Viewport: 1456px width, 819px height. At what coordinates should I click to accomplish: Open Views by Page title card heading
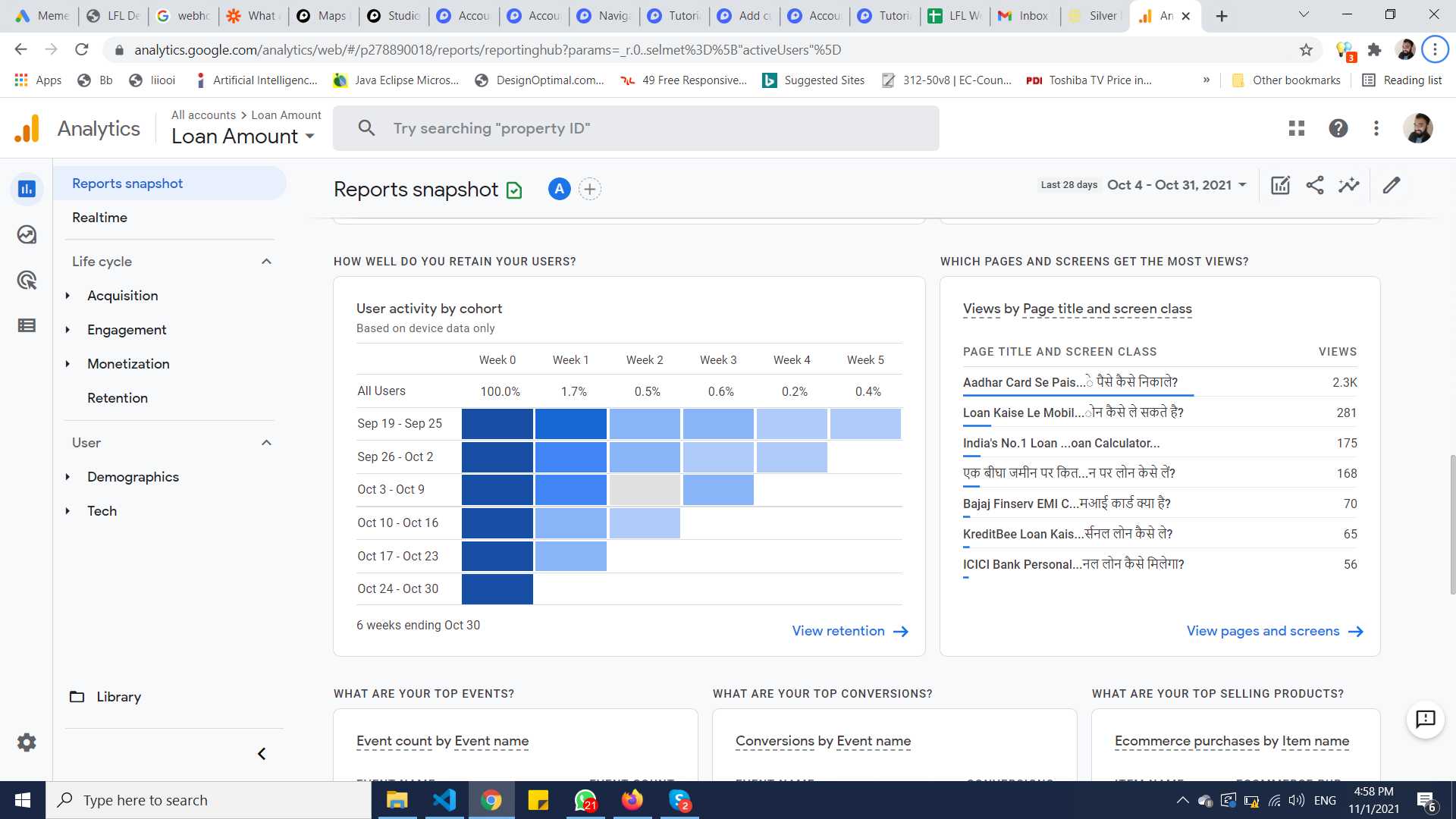pyautogui.click(x=1077, y=309)
